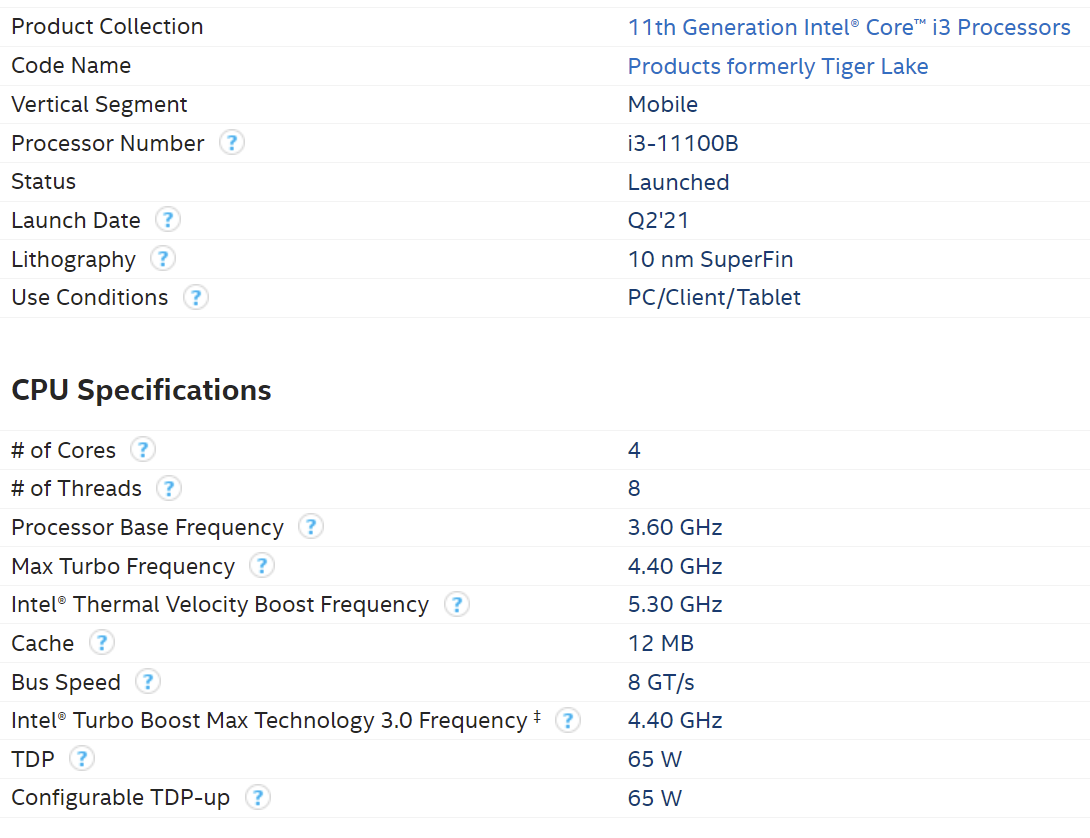Click the Launched status text

tap(678, 182)
